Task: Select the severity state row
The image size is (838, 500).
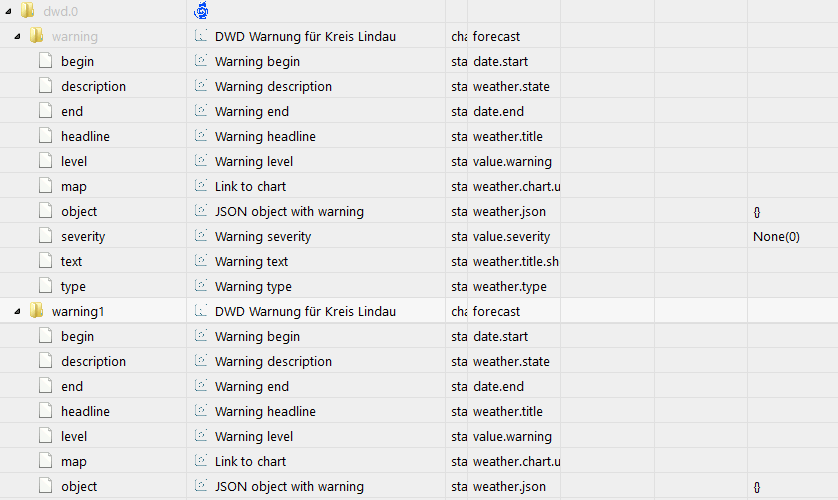Action: [83, 237]
